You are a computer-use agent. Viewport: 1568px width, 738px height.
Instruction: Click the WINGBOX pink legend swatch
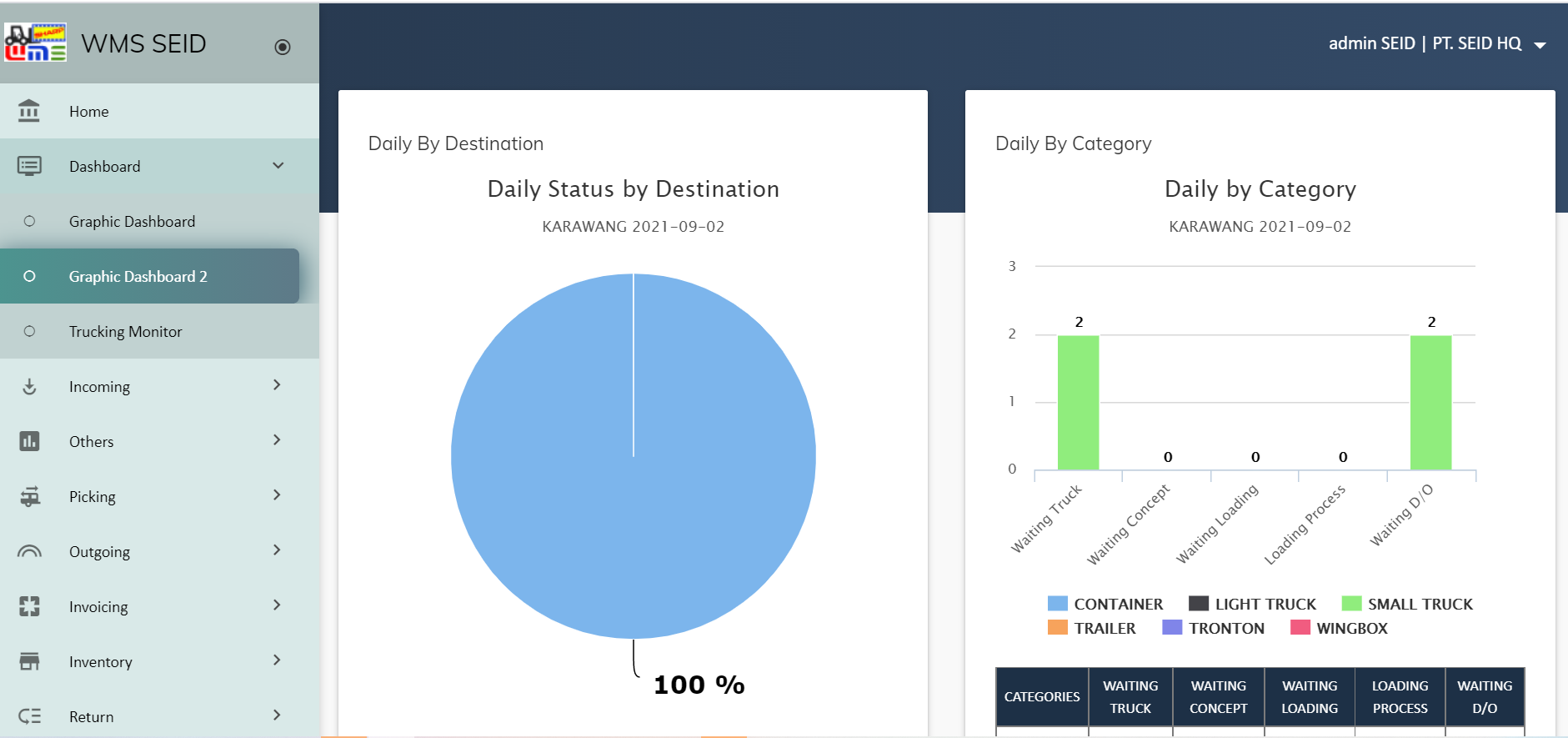click(x=1300, y=628)
